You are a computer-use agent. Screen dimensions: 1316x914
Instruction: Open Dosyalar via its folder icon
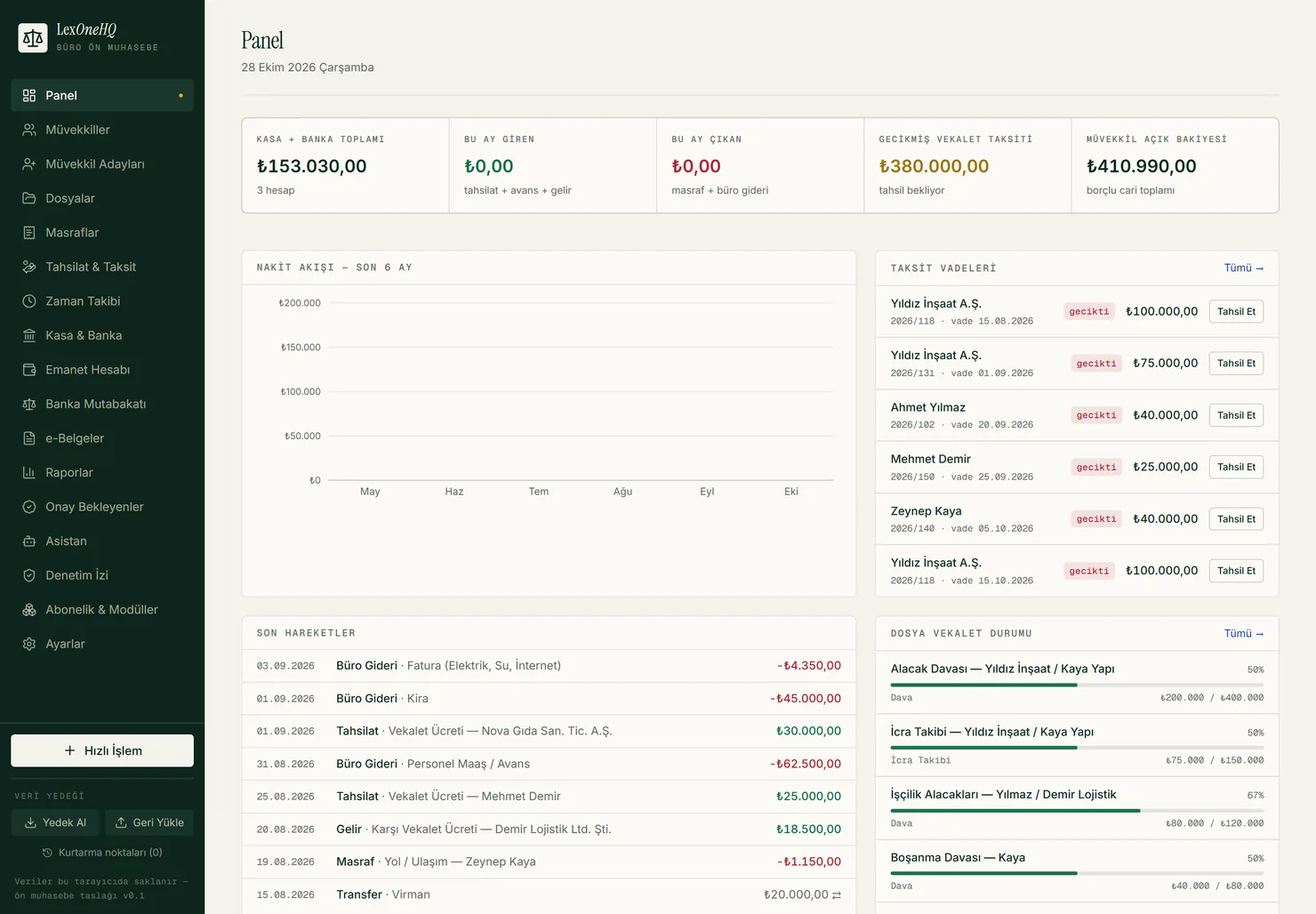(29, 198)
